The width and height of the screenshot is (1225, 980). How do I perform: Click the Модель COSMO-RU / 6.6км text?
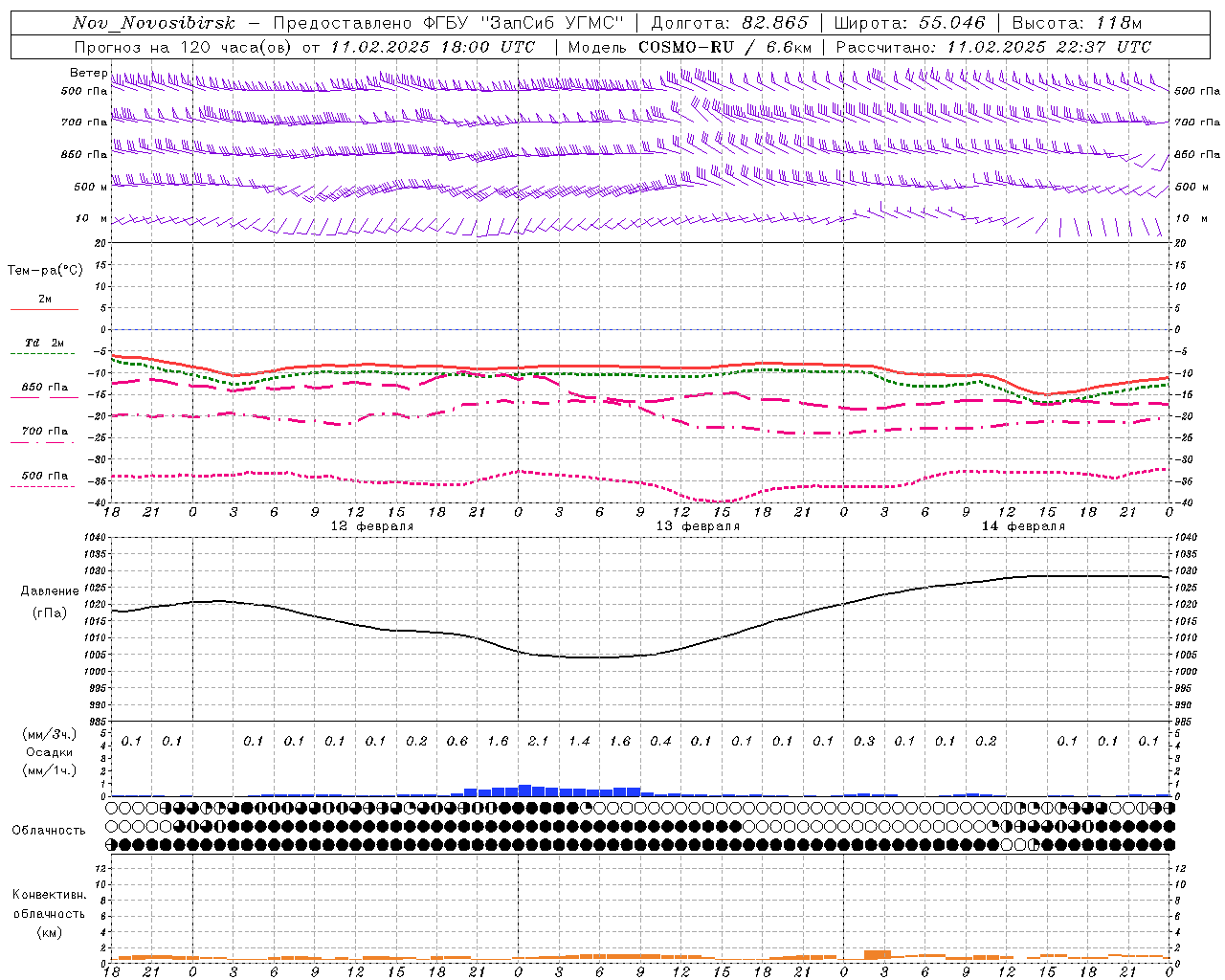(689, 47)
